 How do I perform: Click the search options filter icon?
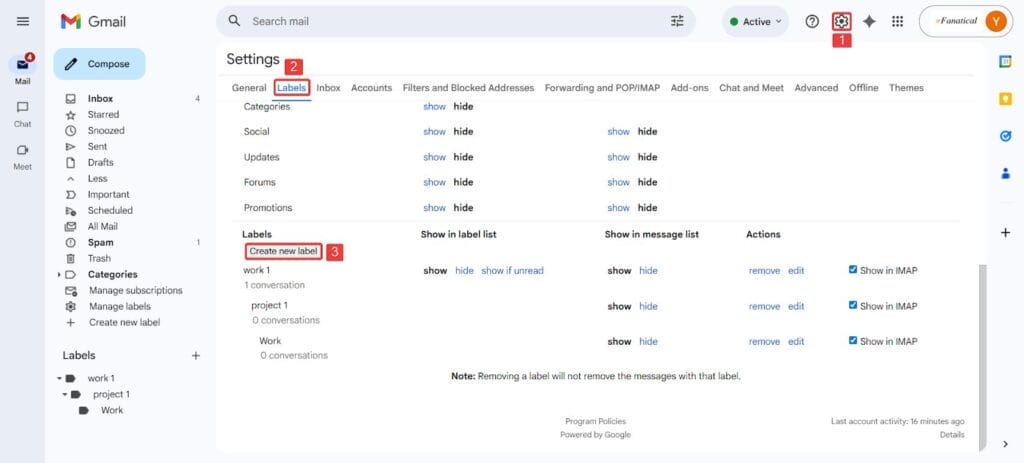point(678,21)
